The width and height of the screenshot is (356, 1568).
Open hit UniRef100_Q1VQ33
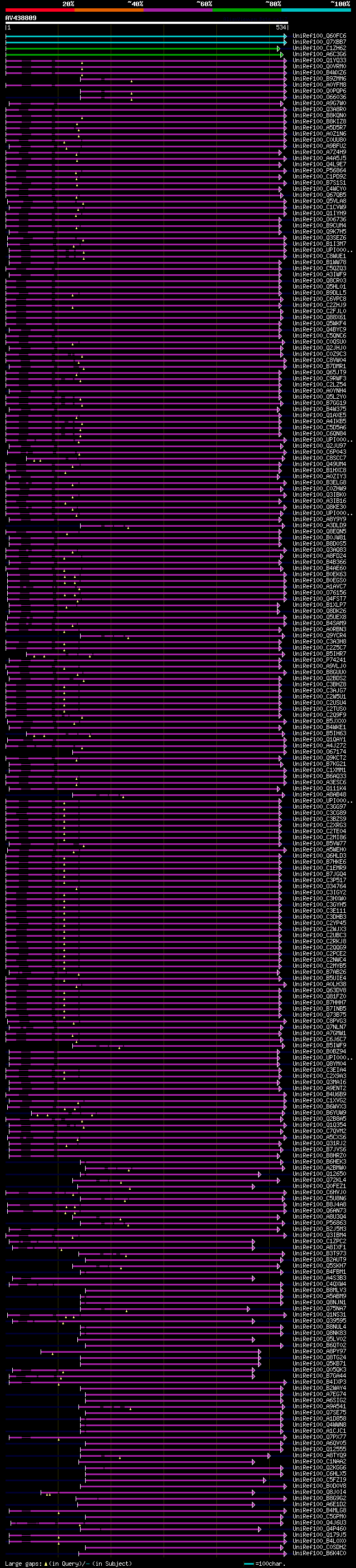[319, 60]
